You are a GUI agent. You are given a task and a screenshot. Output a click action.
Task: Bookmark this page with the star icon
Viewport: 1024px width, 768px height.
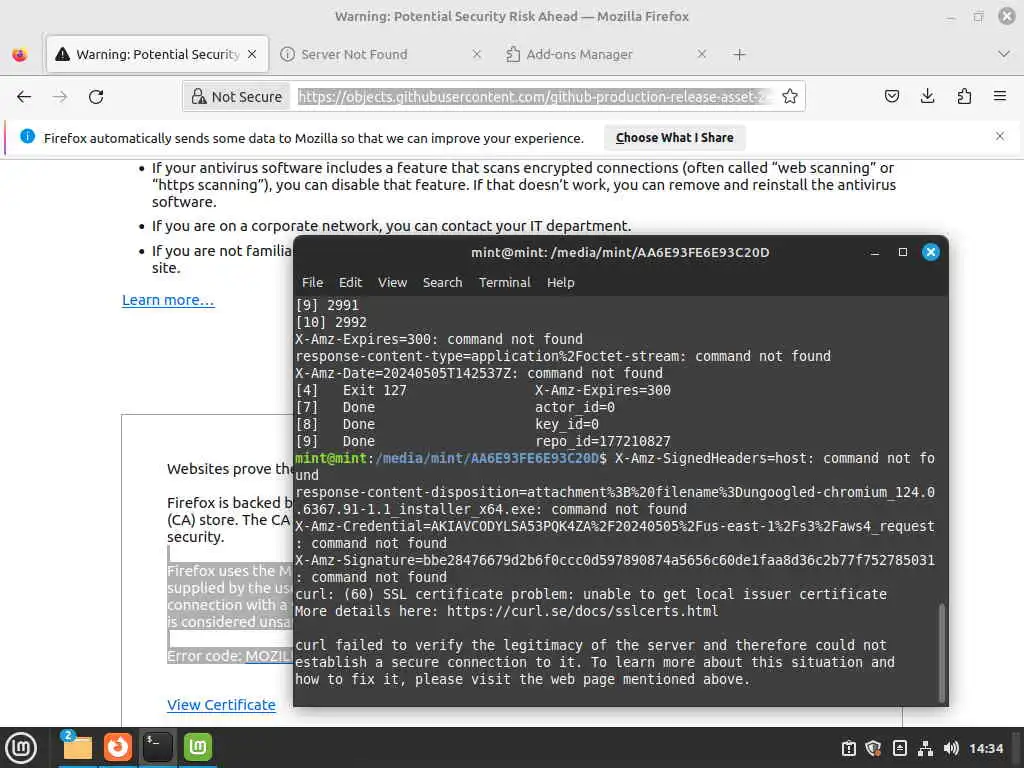click(x=790, y=97)
